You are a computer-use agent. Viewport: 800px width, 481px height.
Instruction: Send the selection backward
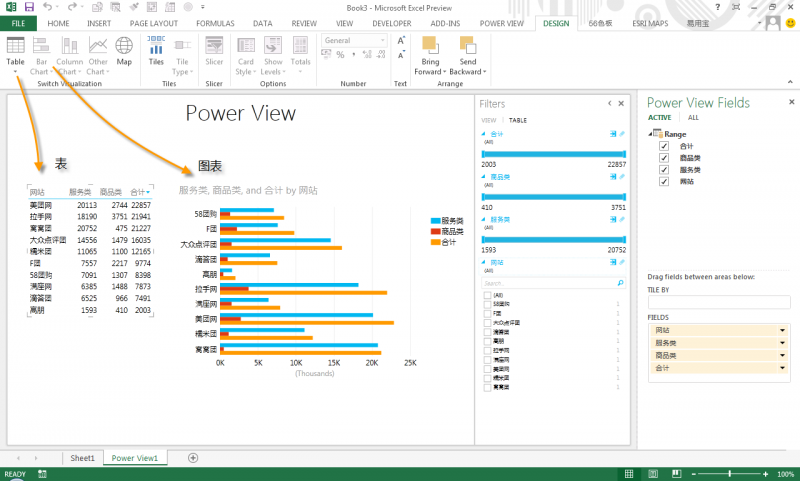point(467,56)
